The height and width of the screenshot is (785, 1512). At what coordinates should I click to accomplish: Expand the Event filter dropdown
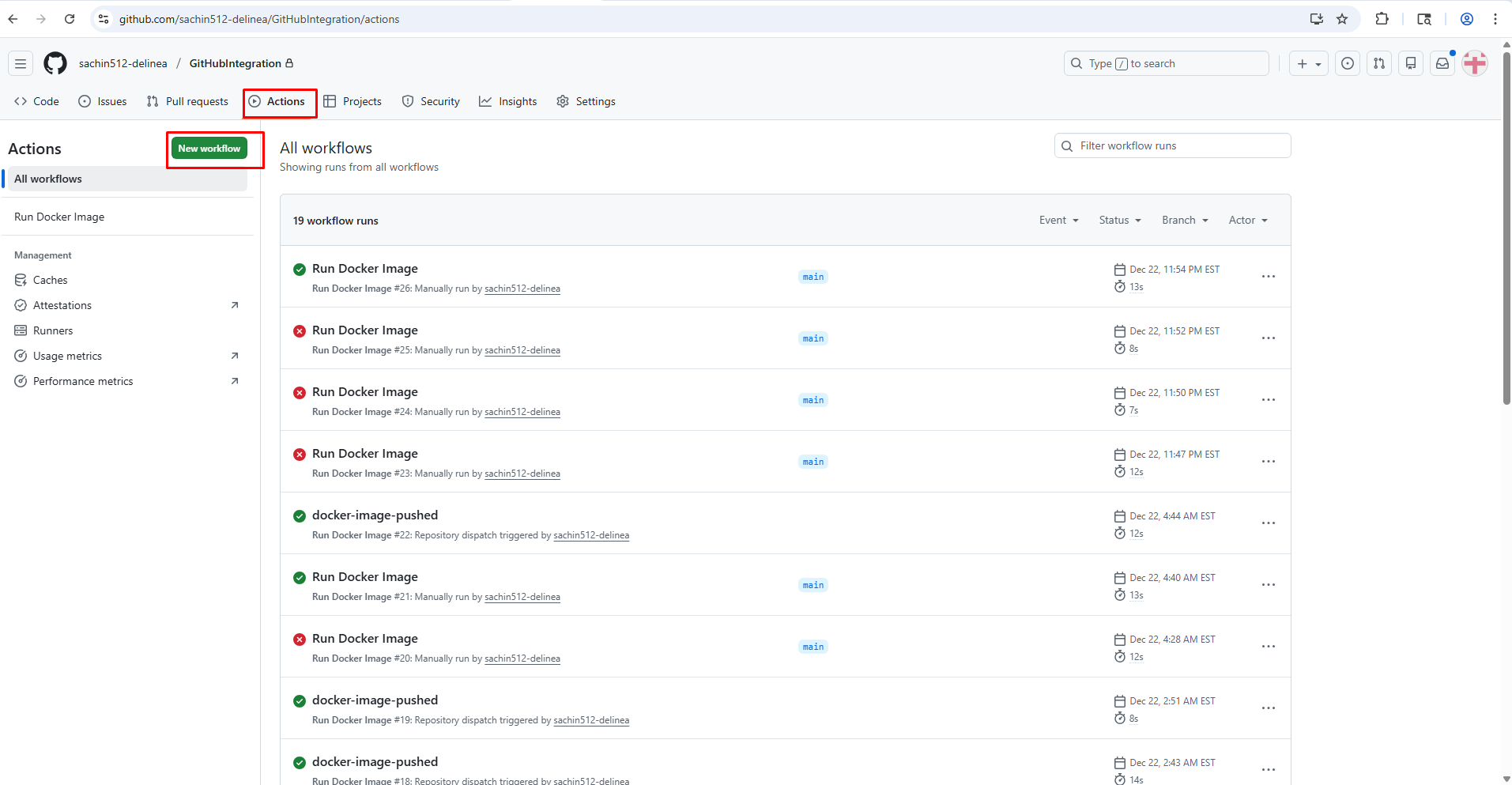pos(1058,221)
